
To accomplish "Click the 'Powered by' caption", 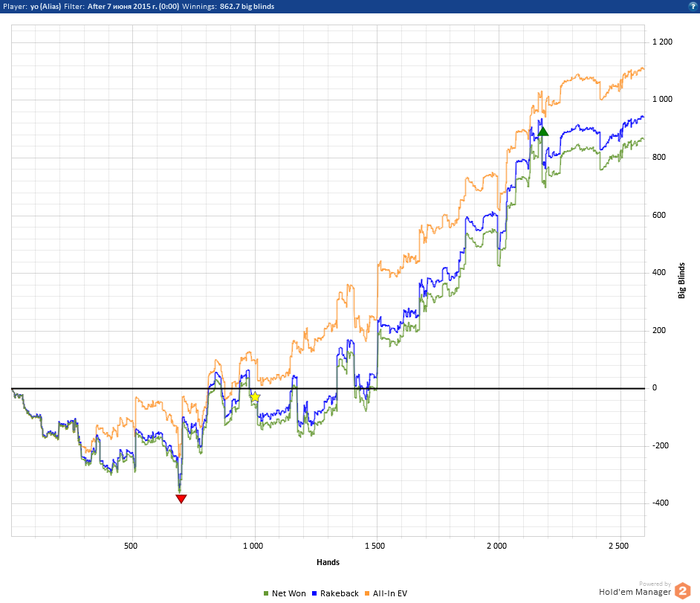I will tap(655, 584).
